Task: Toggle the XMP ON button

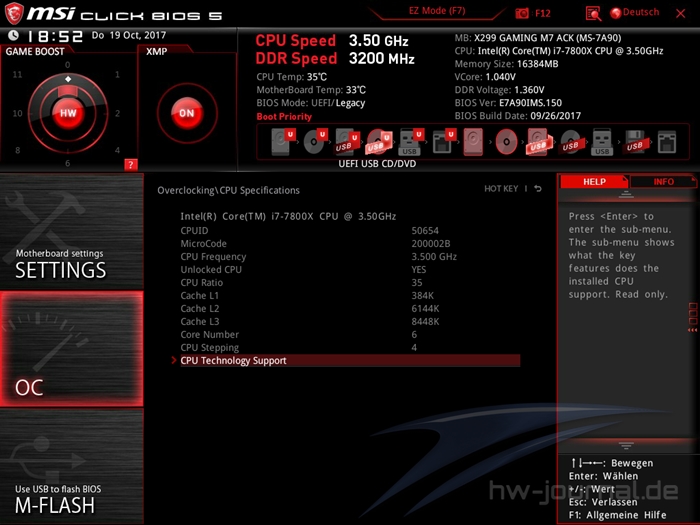Action: point(187,113)
